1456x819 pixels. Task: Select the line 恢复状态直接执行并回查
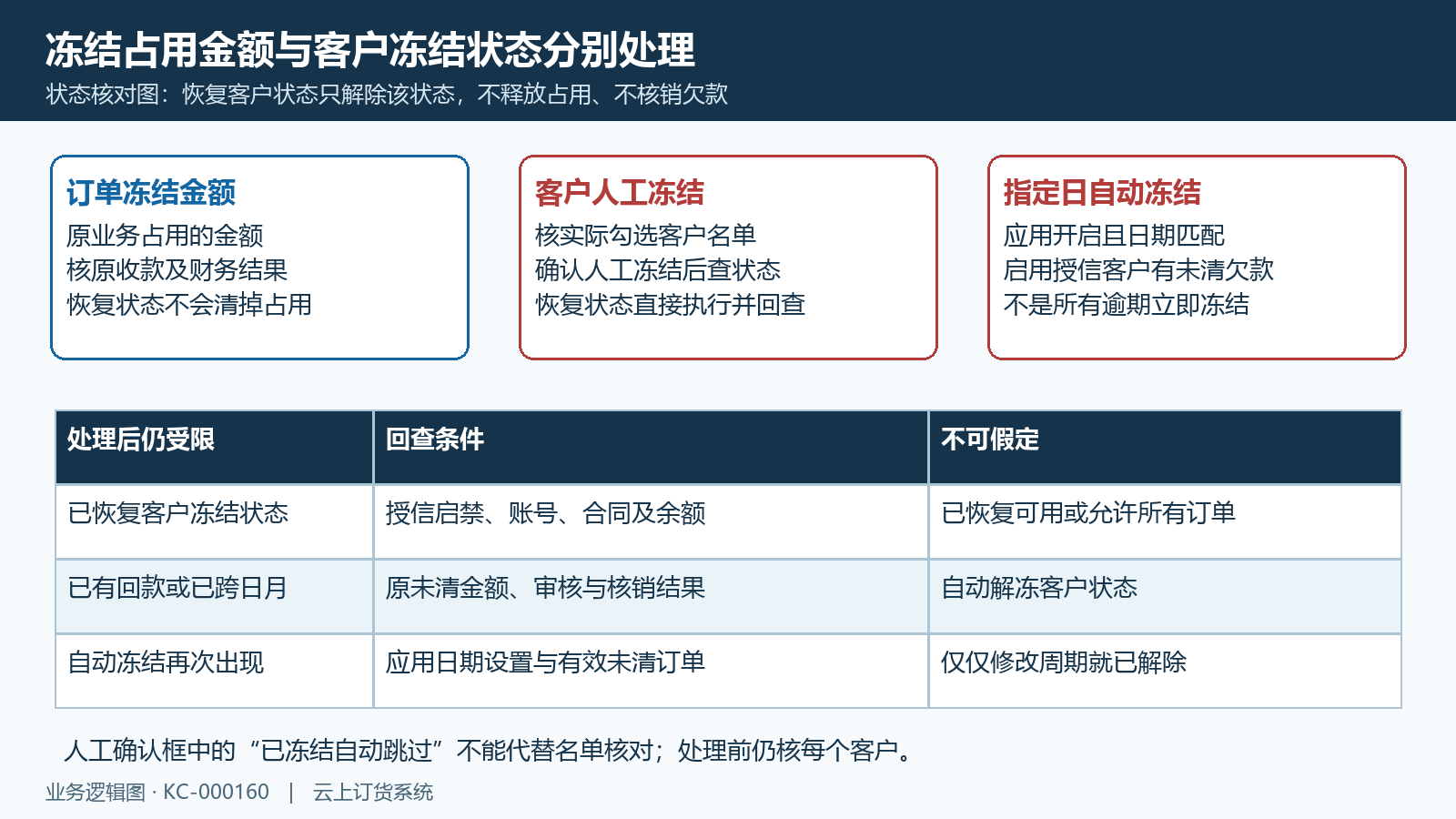[x=671, y=305]
